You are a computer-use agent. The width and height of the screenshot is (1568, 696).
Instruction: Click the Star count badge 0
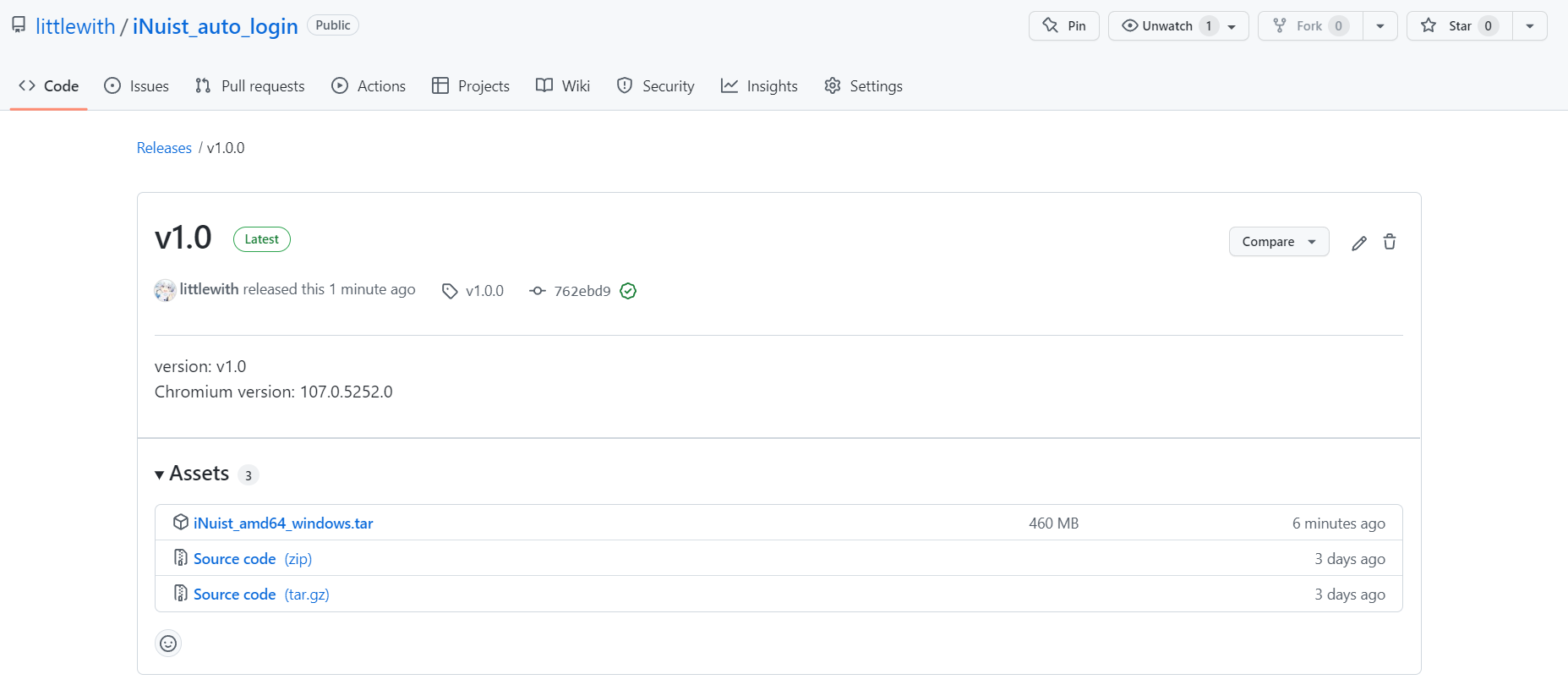(1489, 26)
